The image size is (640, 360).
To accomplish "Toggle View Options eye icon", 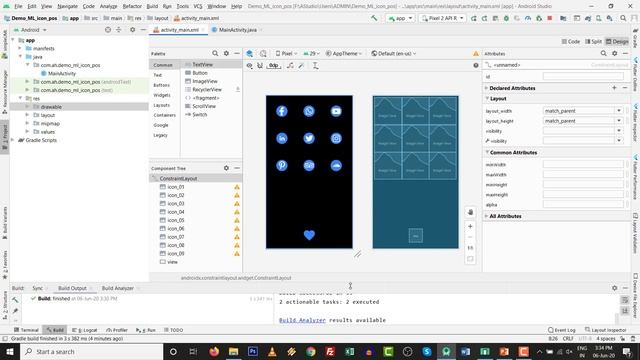I will [249, 66].
